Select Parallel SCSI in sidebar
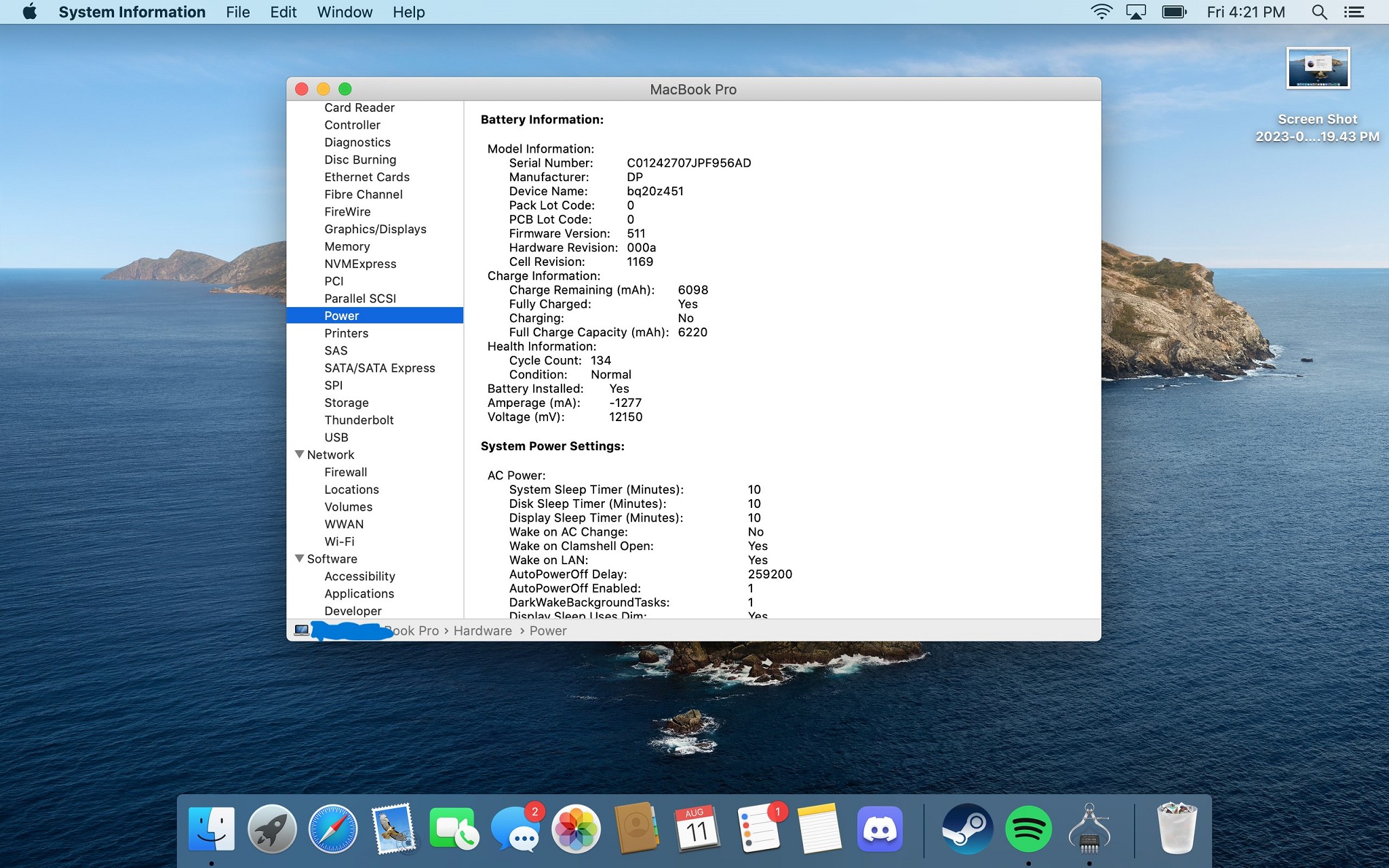1389x868 pixels. (360, 298)
